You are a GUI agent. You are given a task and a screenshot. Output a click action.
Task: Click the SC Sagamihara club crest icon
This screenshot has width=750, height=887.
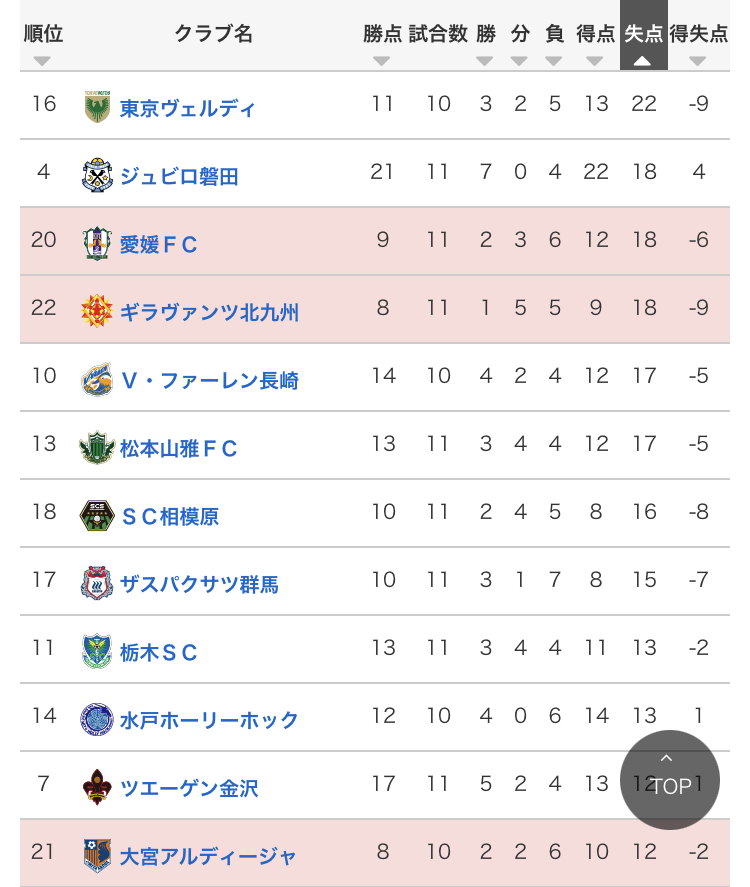tap(97, 515)
